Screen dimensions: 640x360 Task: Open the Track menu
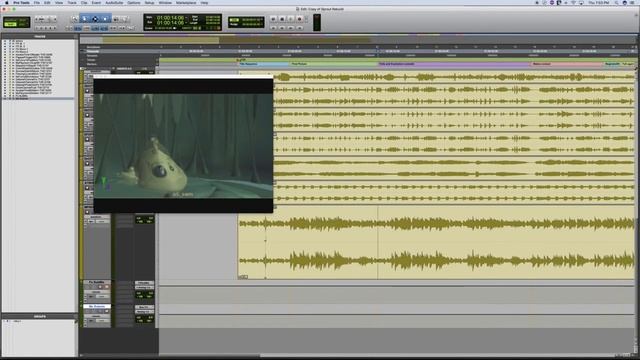[x=72, y=2]
